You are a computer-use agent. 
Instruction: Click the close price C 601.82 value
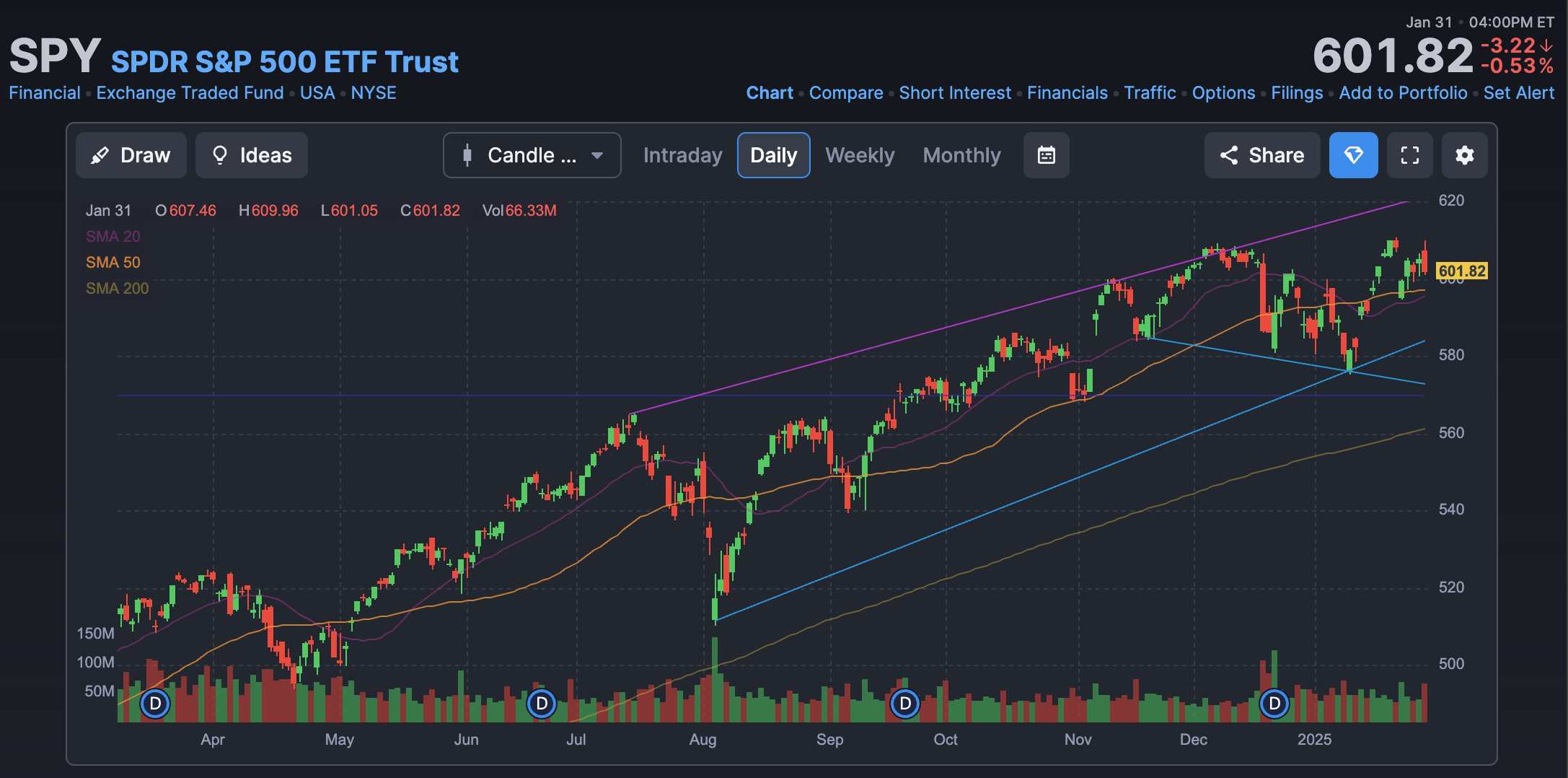click(430, 211)
